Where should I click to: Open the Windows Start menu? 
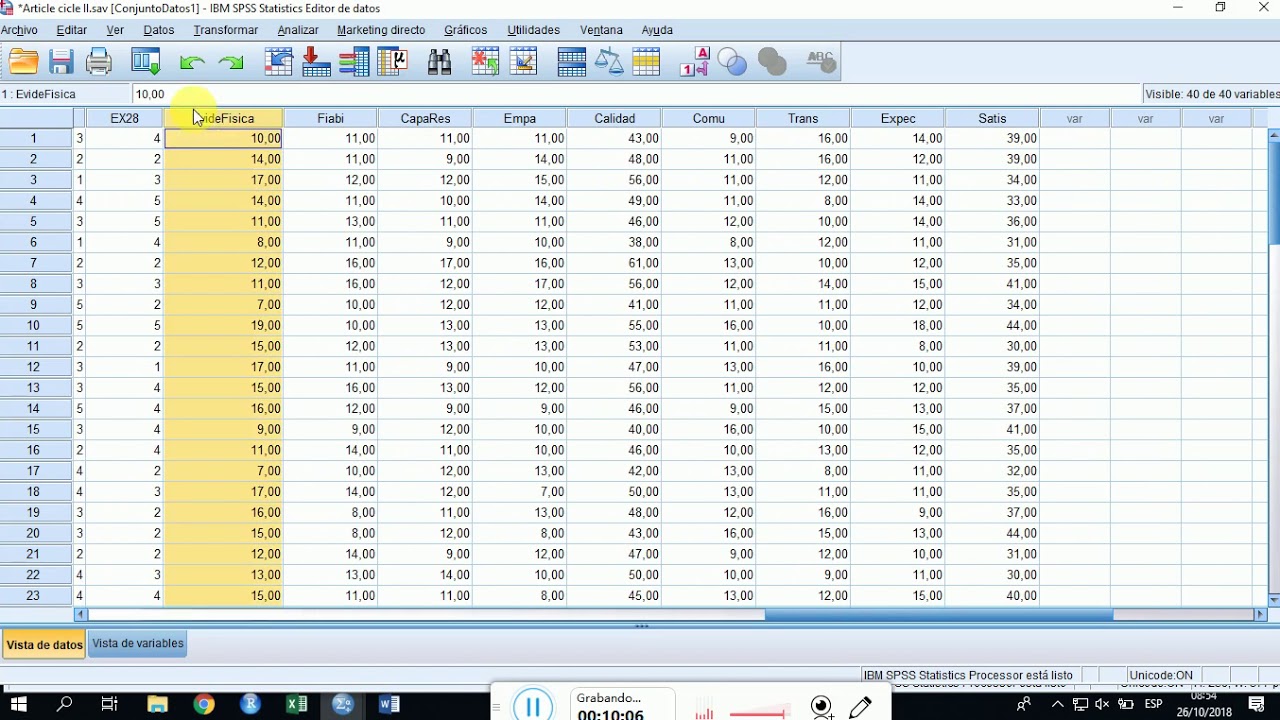pos(18,705)
